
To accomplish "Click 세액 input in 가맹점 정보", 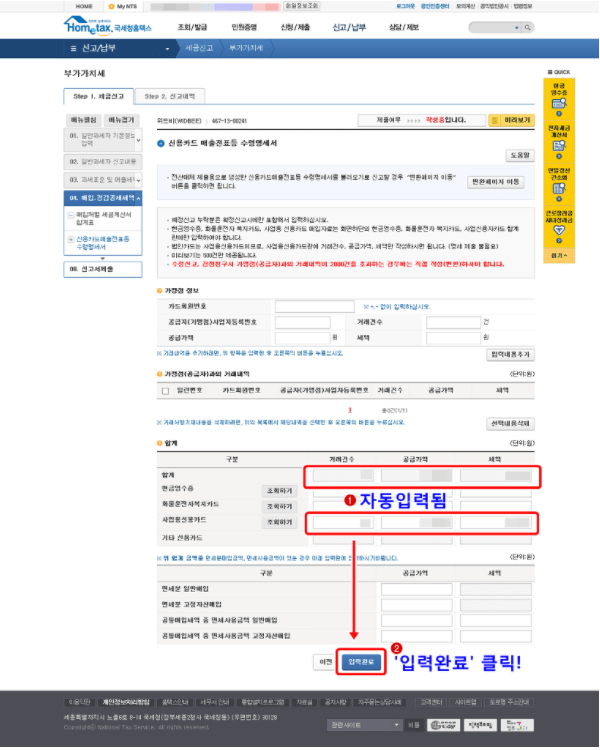I will [453, 338].
